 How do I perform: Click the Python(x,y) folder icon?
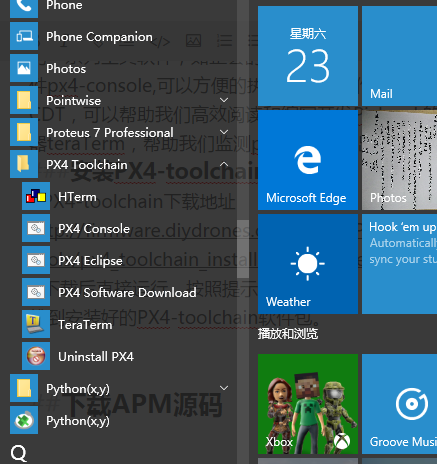(x=24, y=388)
